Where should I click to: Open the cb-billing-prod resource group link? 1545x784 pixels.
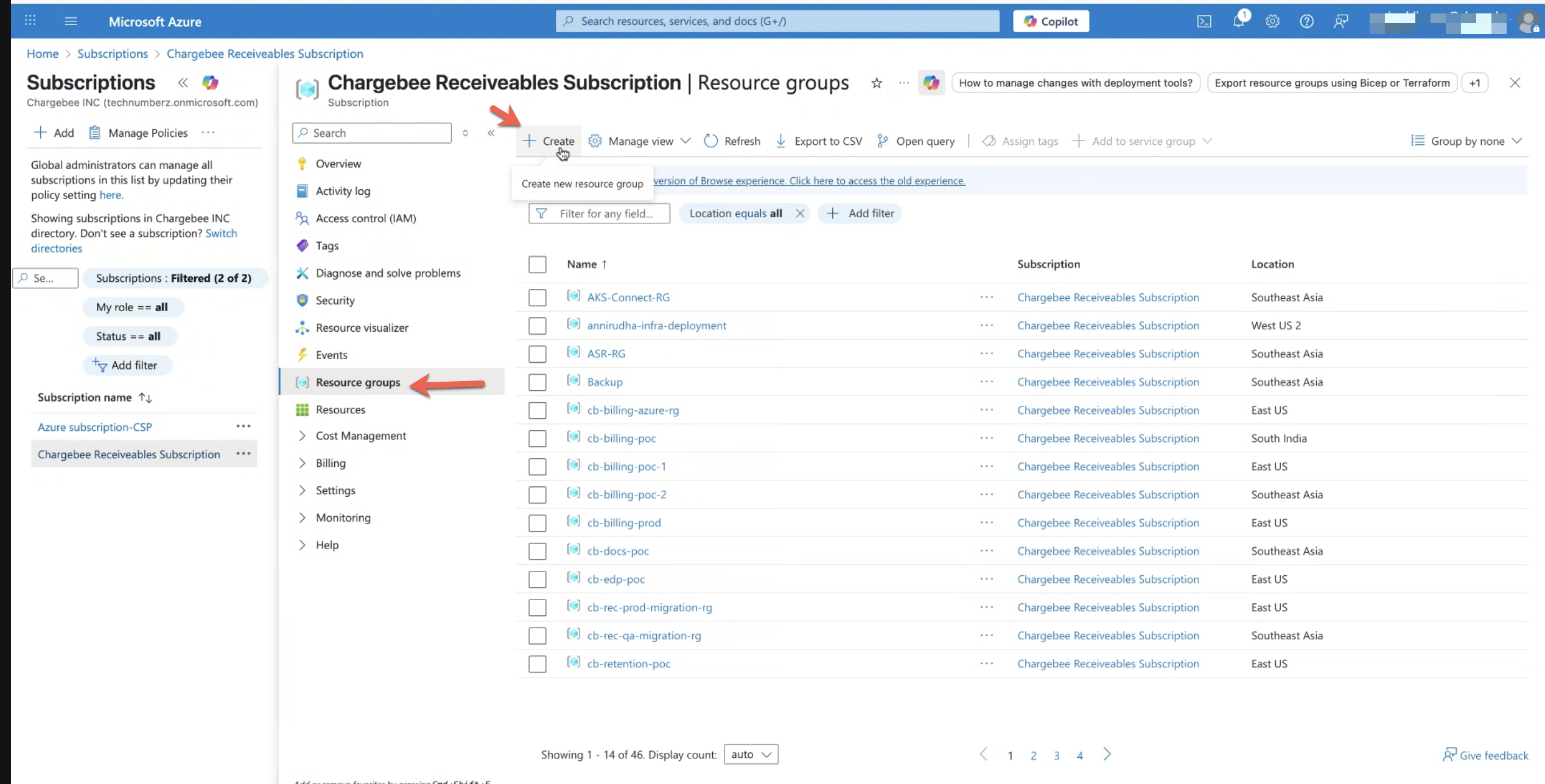(x=623, y=523)
